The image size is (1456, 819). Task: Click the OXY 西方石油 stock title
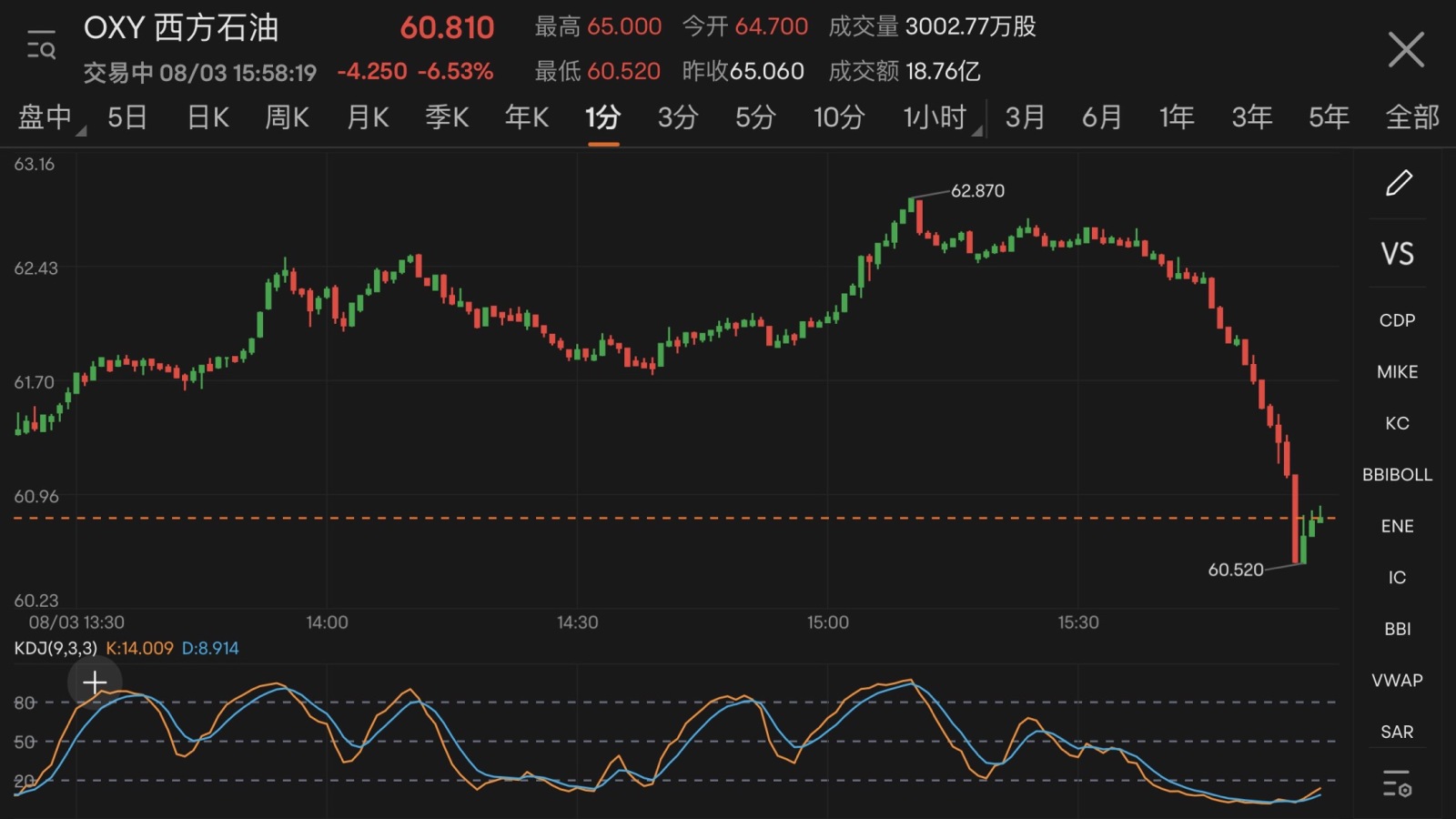click(x=181, y=28)
